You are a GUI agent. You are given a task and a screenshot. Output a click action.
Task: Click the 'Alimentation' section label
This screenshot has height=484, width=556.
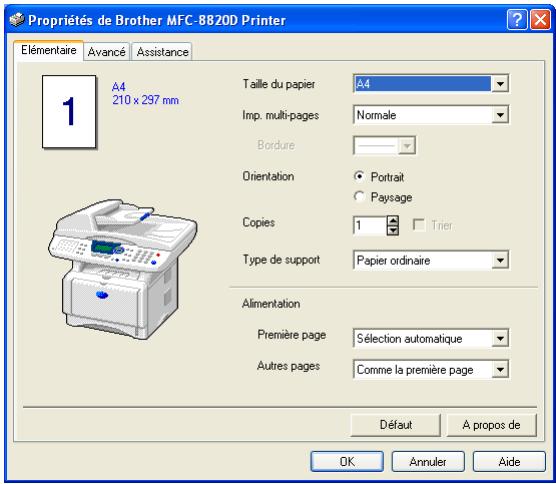[x=271, y=304]
